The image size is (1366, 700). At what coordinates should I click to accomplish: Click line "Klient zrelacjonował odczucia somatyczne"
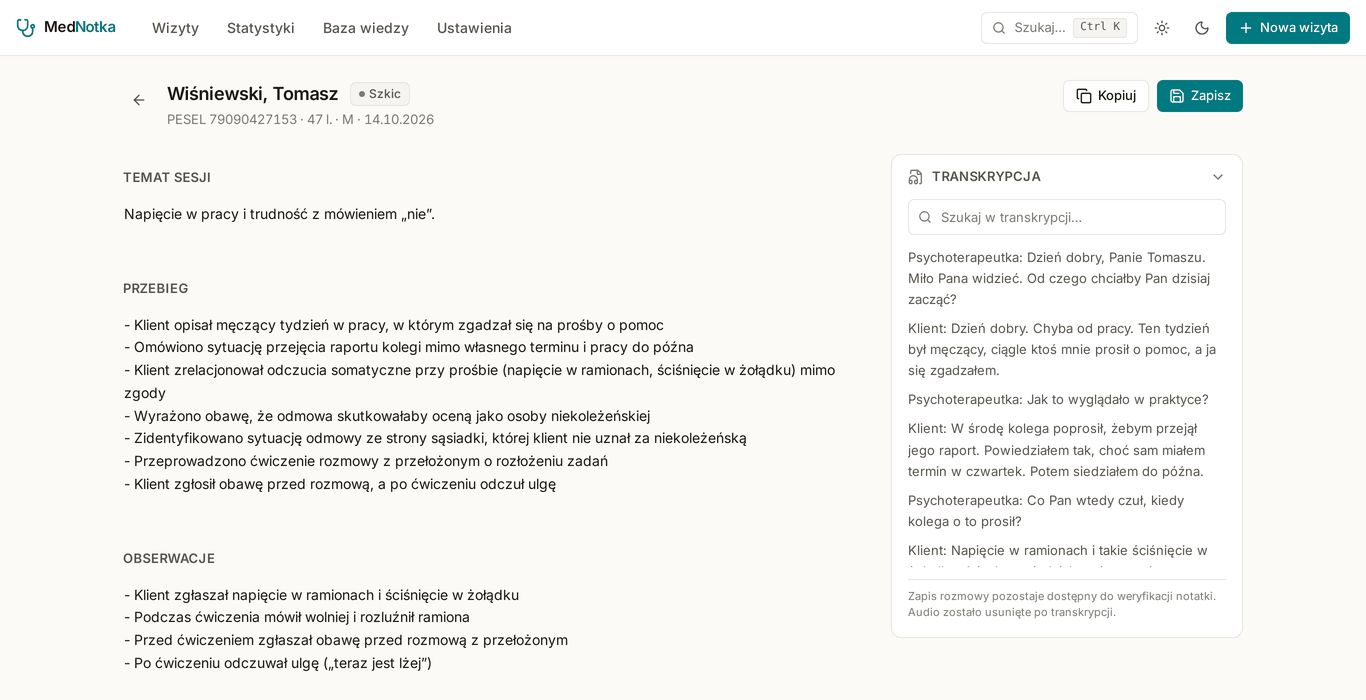(x=480, y=381)
